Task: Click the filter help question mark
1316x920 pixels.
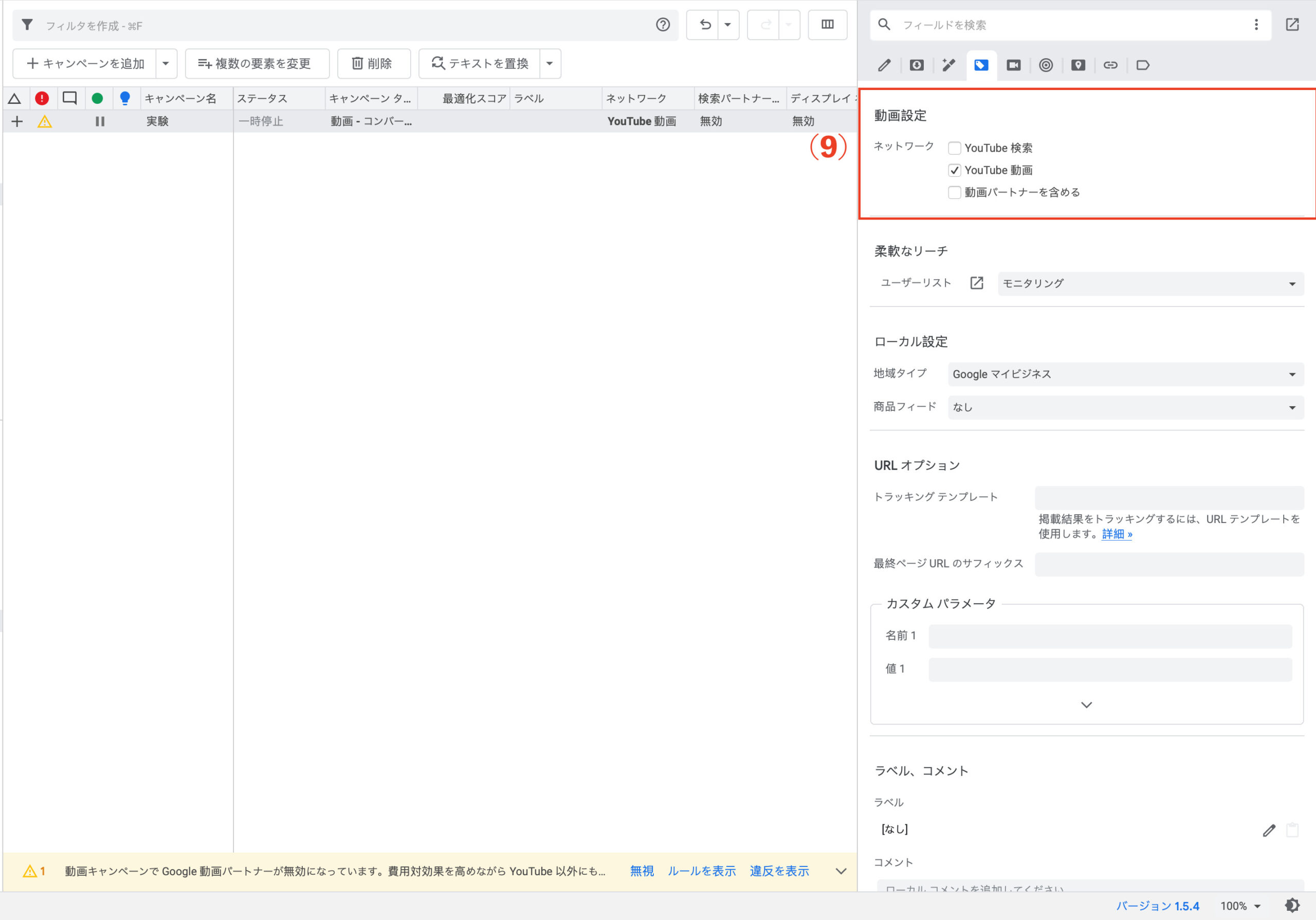Action: pos(663,25)
